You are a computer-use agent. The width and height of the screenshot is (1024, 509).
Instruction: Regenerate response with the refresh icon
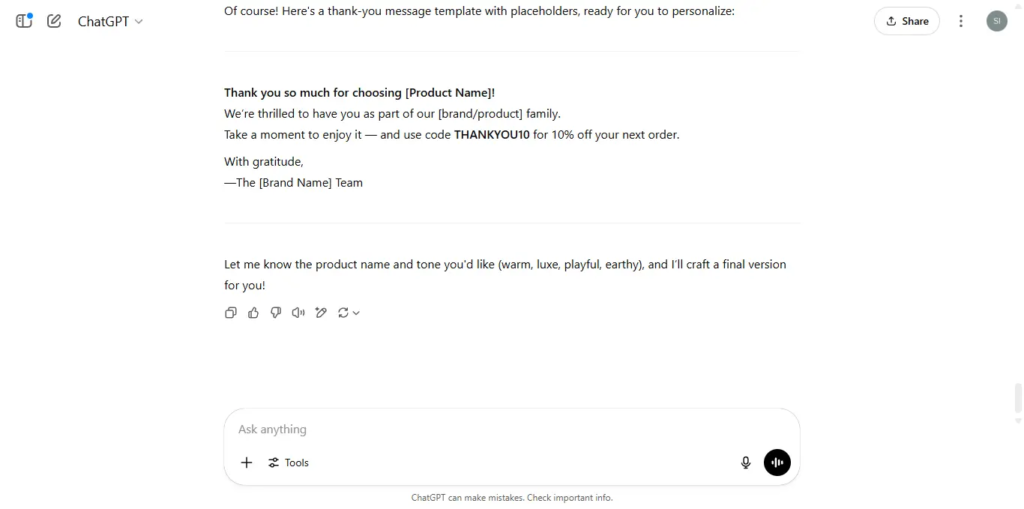click(x=343, y=313)
